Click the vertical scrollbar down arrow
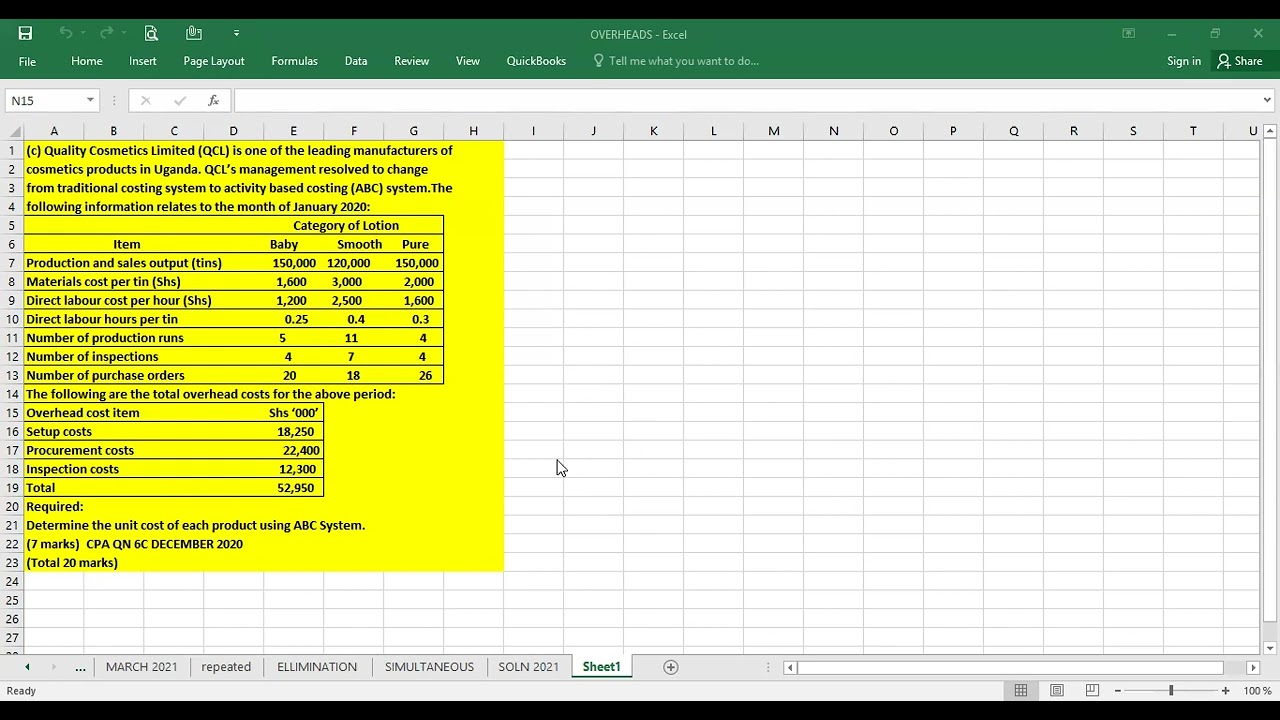This screenshot has height=720, width=1280. click(x=1269, y=648)
